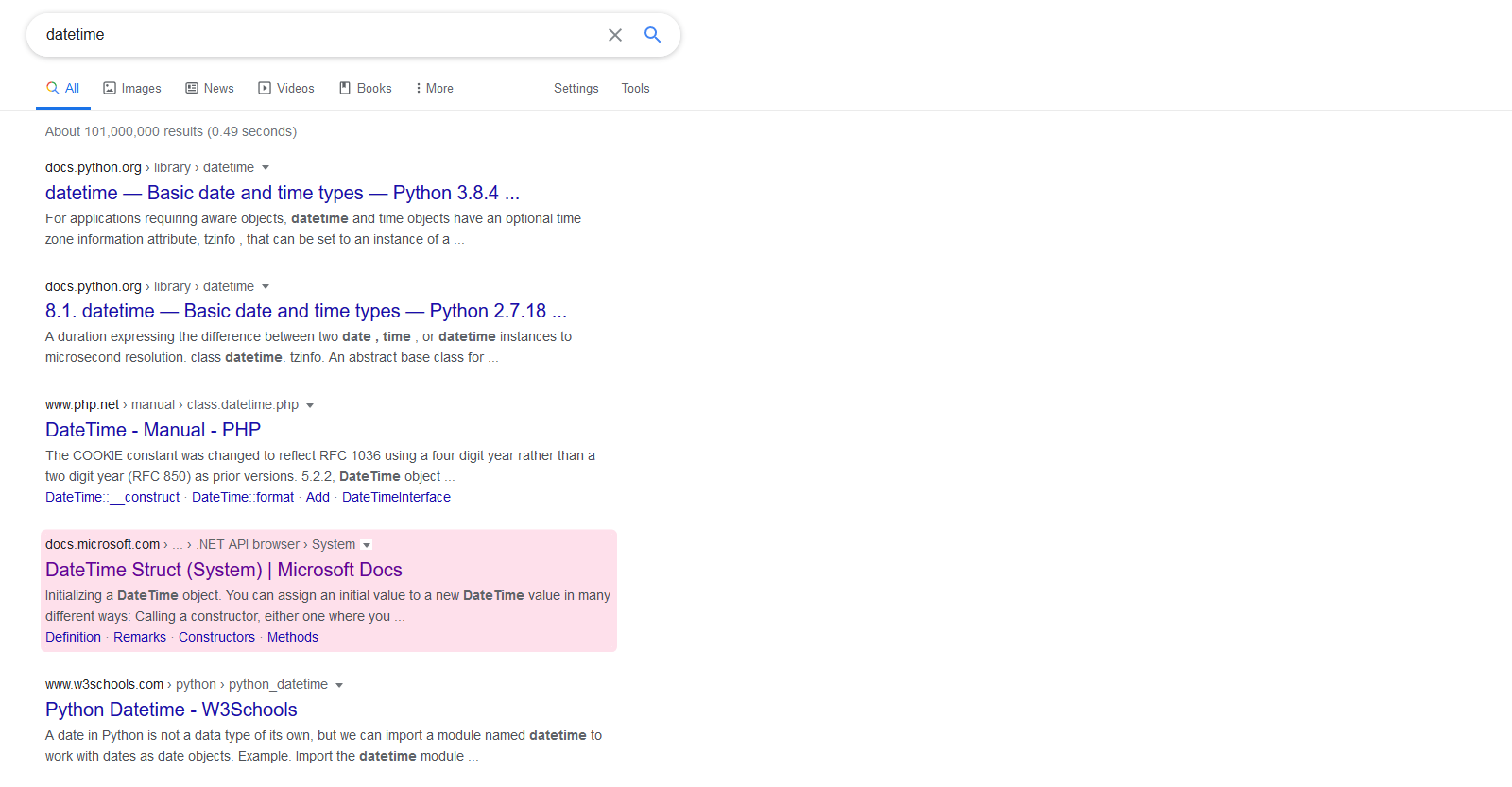Follow the Definition sitelink
This screenshot has width=1512, height=787.
[73, 637]
